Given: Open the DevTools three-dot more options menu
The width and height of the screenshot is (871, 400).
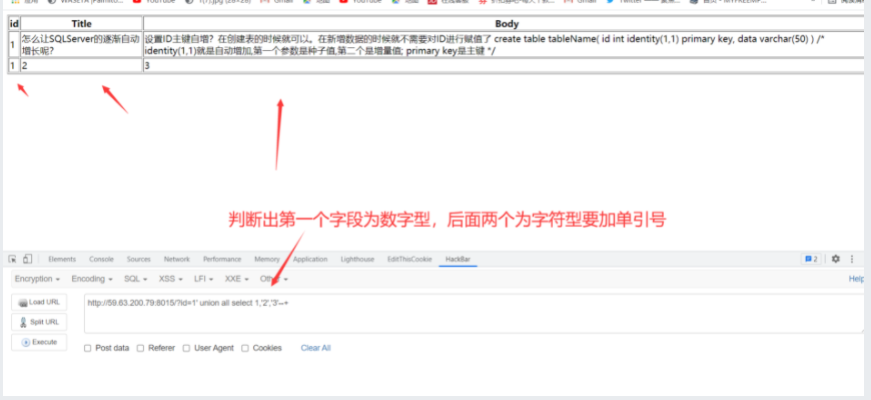Looking at the screenshot, I should pyautogui.click(x=852, y=259).
